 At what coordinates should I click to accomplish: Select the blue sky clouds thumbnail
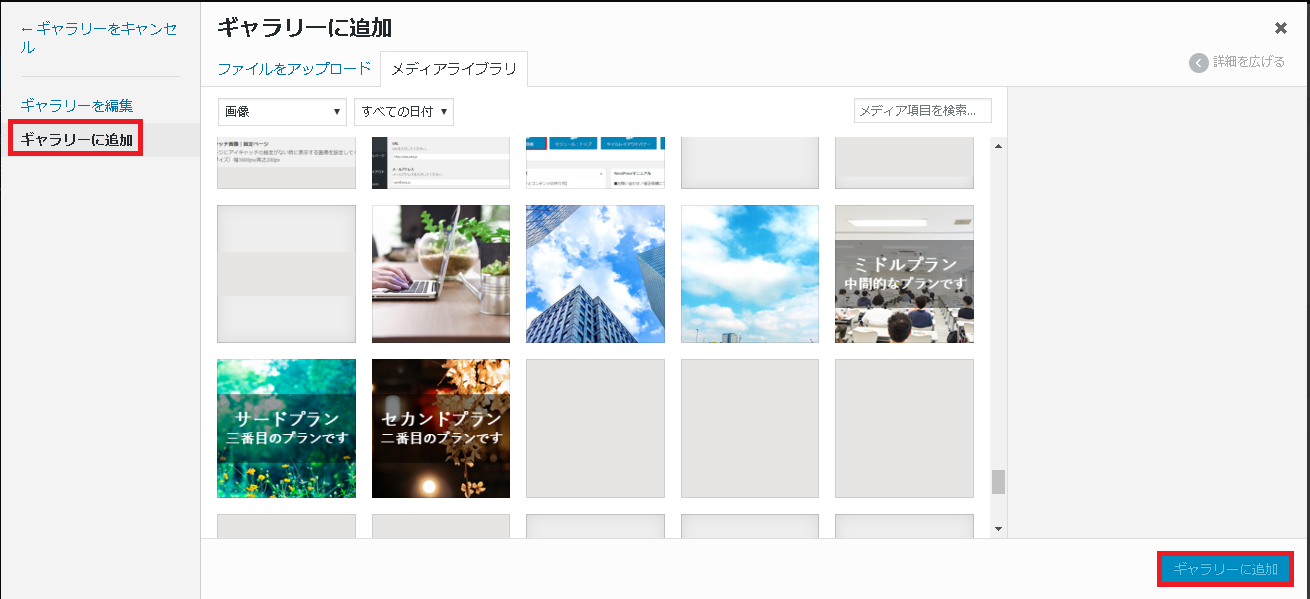pos(750,274)
